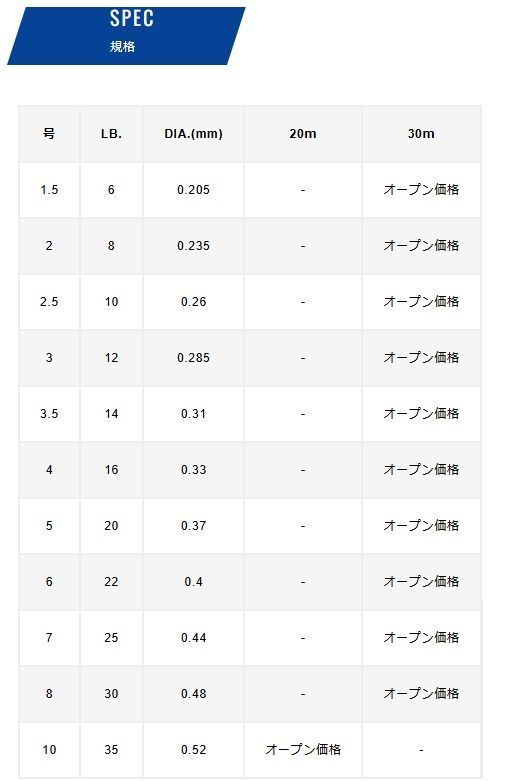
Task: Select the 35 LB. cell
Action: 112,750
